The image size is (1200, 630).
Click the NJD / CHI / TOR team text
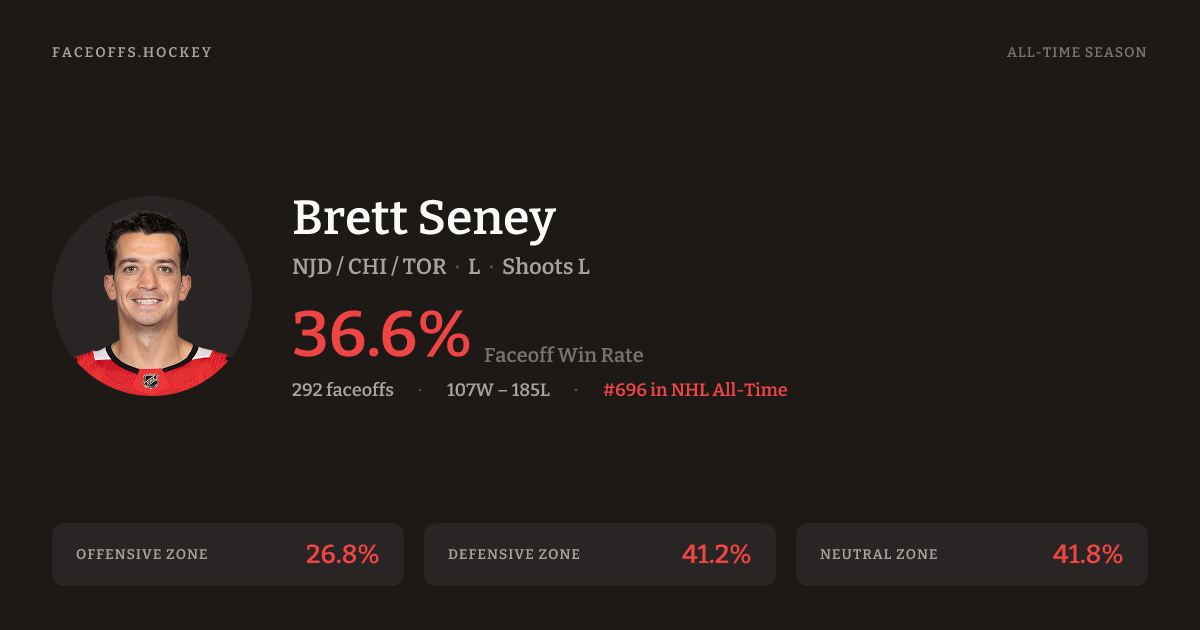point(369,267)
